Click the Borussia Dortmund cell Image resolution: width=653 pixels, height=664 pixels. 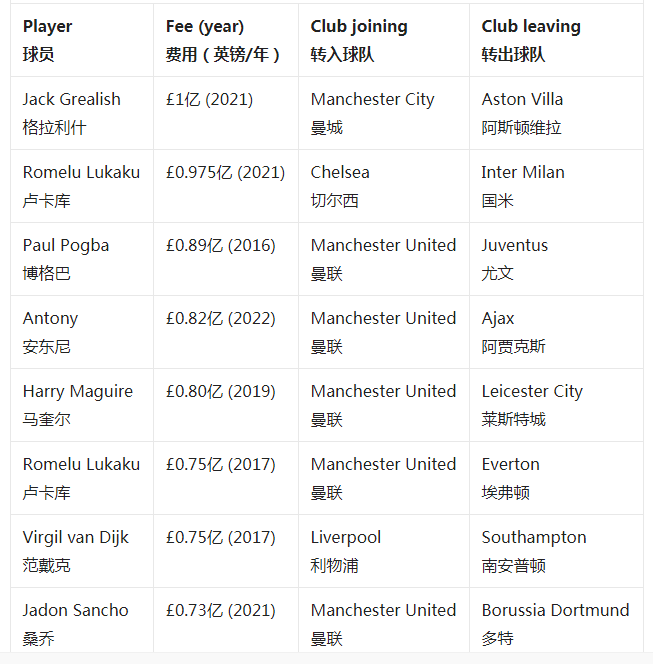[555, 624]
